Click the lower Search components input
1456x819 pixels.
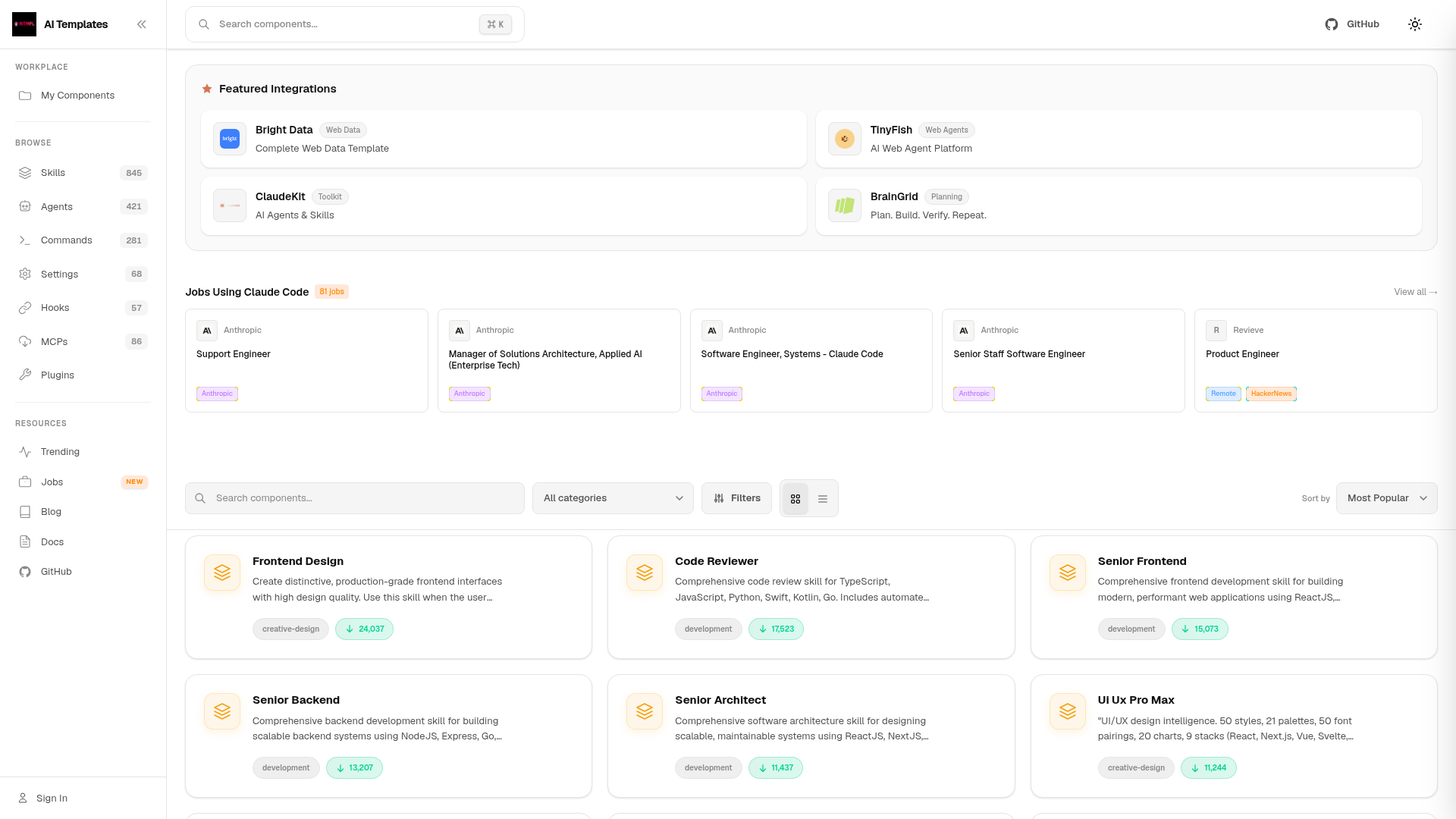[354, 498]
